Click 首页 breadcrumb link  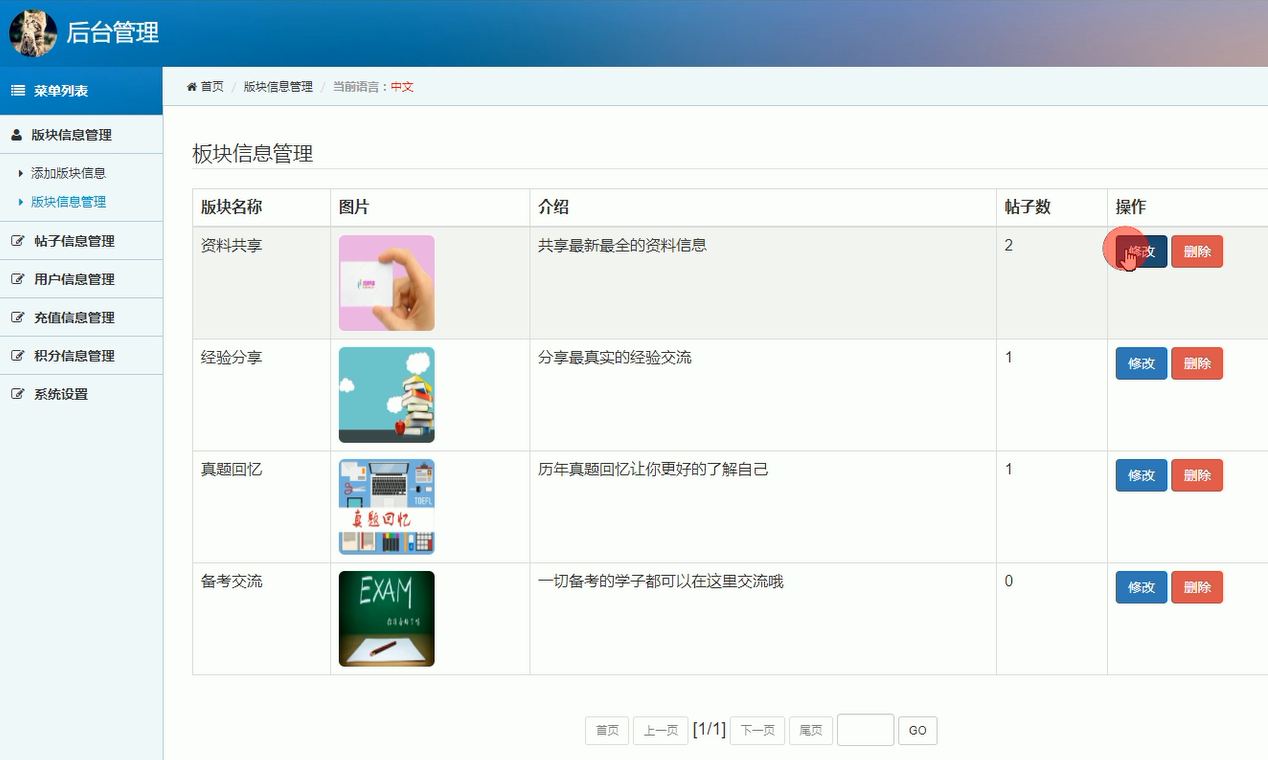coord(212,87)
